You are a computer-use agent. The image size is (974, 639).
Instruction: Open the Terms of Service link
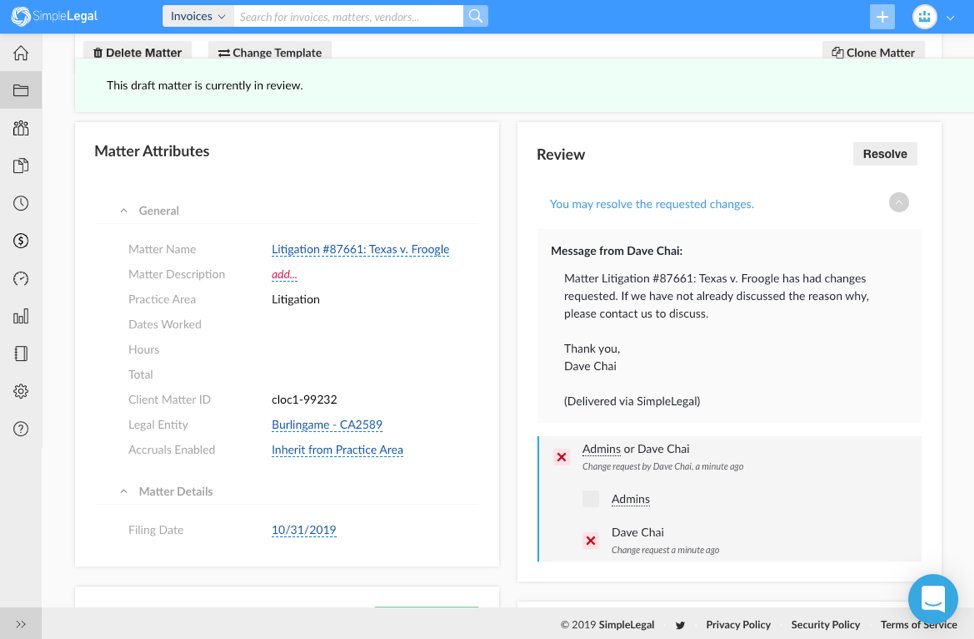pyautogui.click(x=919, y=625)
